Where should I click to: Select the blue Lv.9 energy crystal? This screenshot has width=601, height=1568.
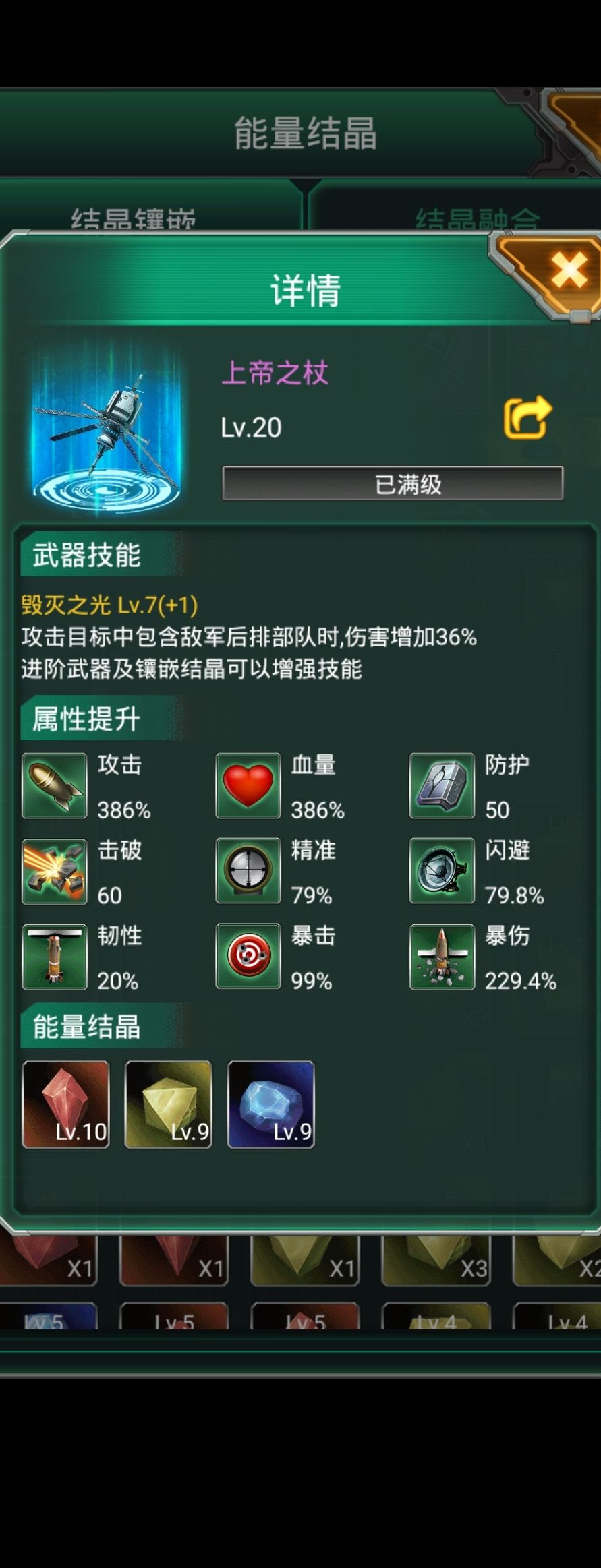coord(271,1104)
